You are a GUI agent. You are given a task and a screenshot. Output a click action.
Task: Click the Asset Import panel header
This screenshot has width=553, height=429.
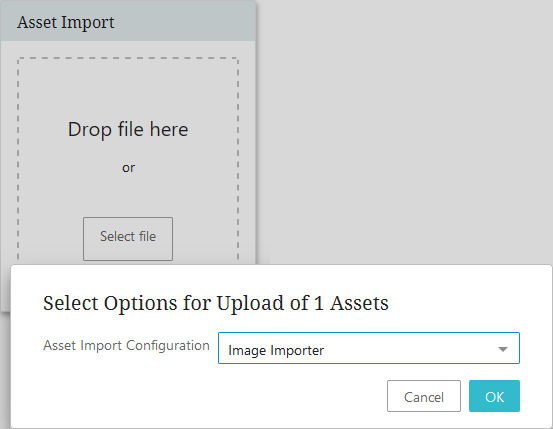click(128, 21)
